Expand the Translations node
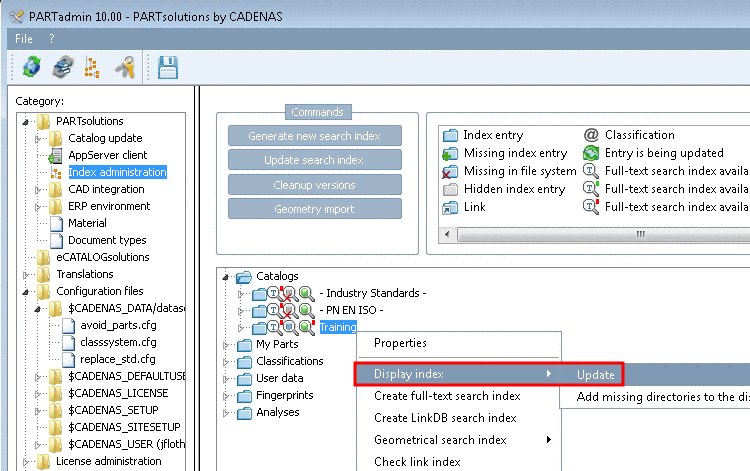 pyautogui.click(x=26, y=275)
